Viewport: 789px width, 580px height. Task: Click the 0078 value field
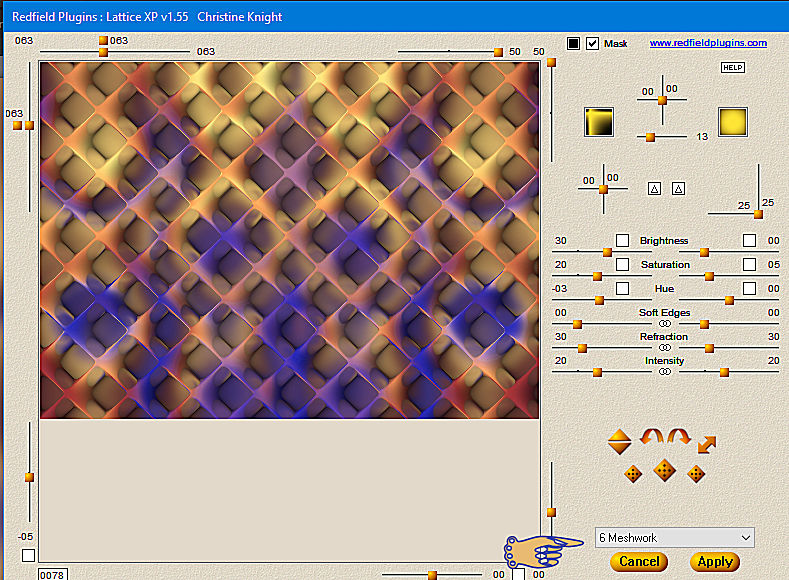(52, 574)
